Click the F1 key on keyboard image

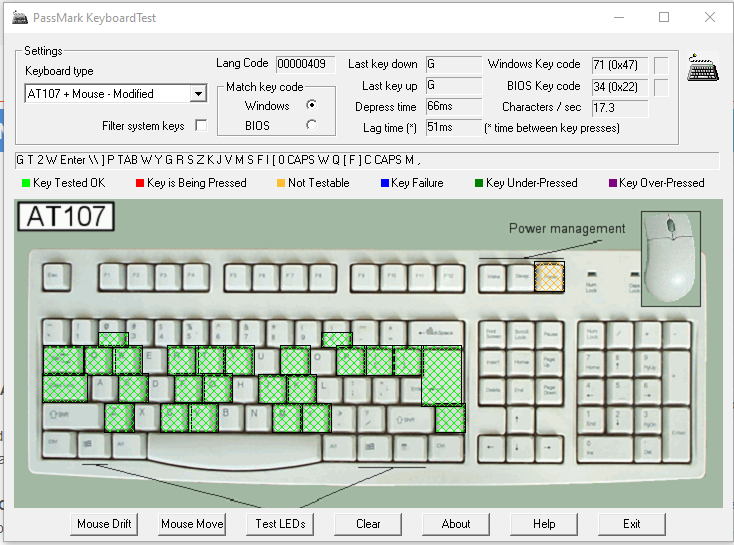[x=112, y=277]
